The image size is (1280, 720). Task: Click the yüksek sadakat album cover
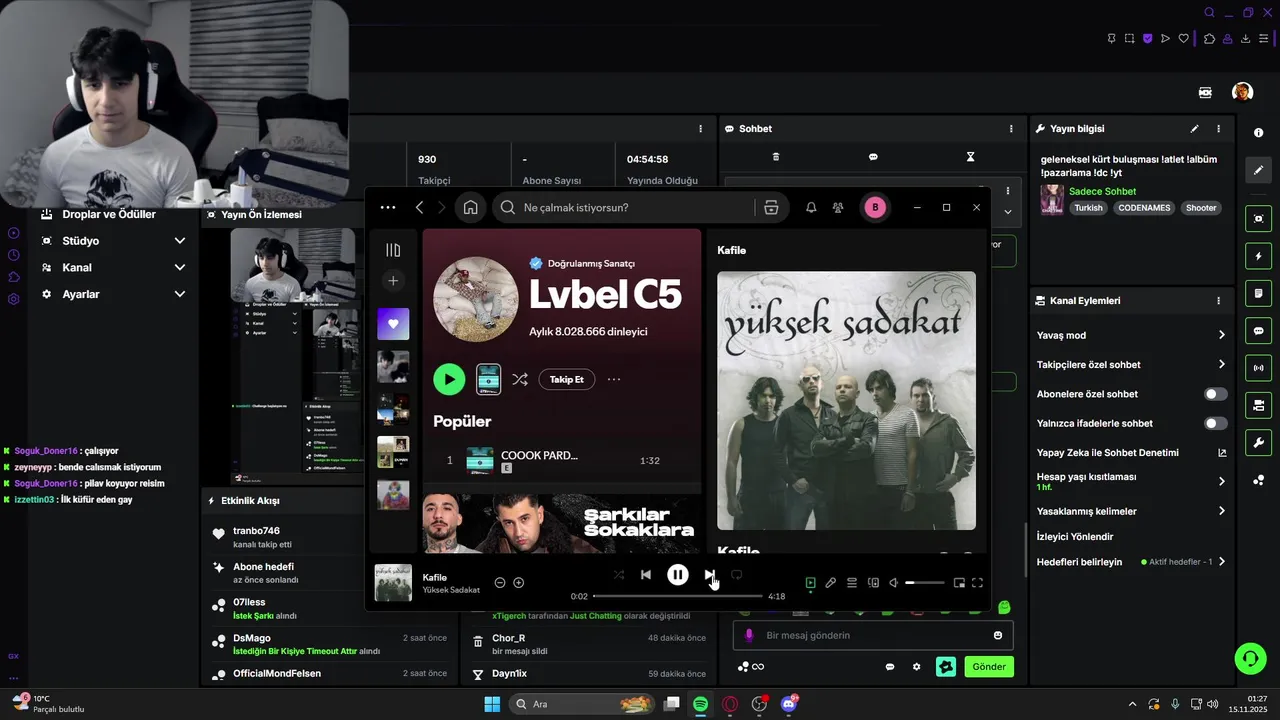pos(846,400)
